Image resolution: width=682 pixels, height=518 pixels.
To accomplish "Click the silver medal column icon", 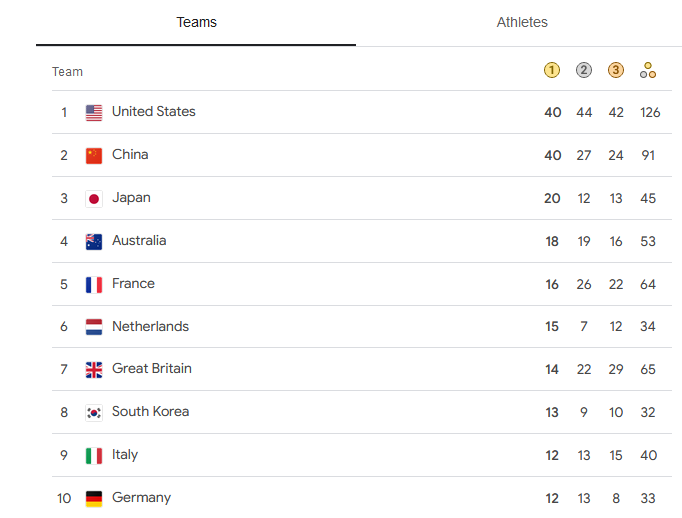I will click(584, 70).
